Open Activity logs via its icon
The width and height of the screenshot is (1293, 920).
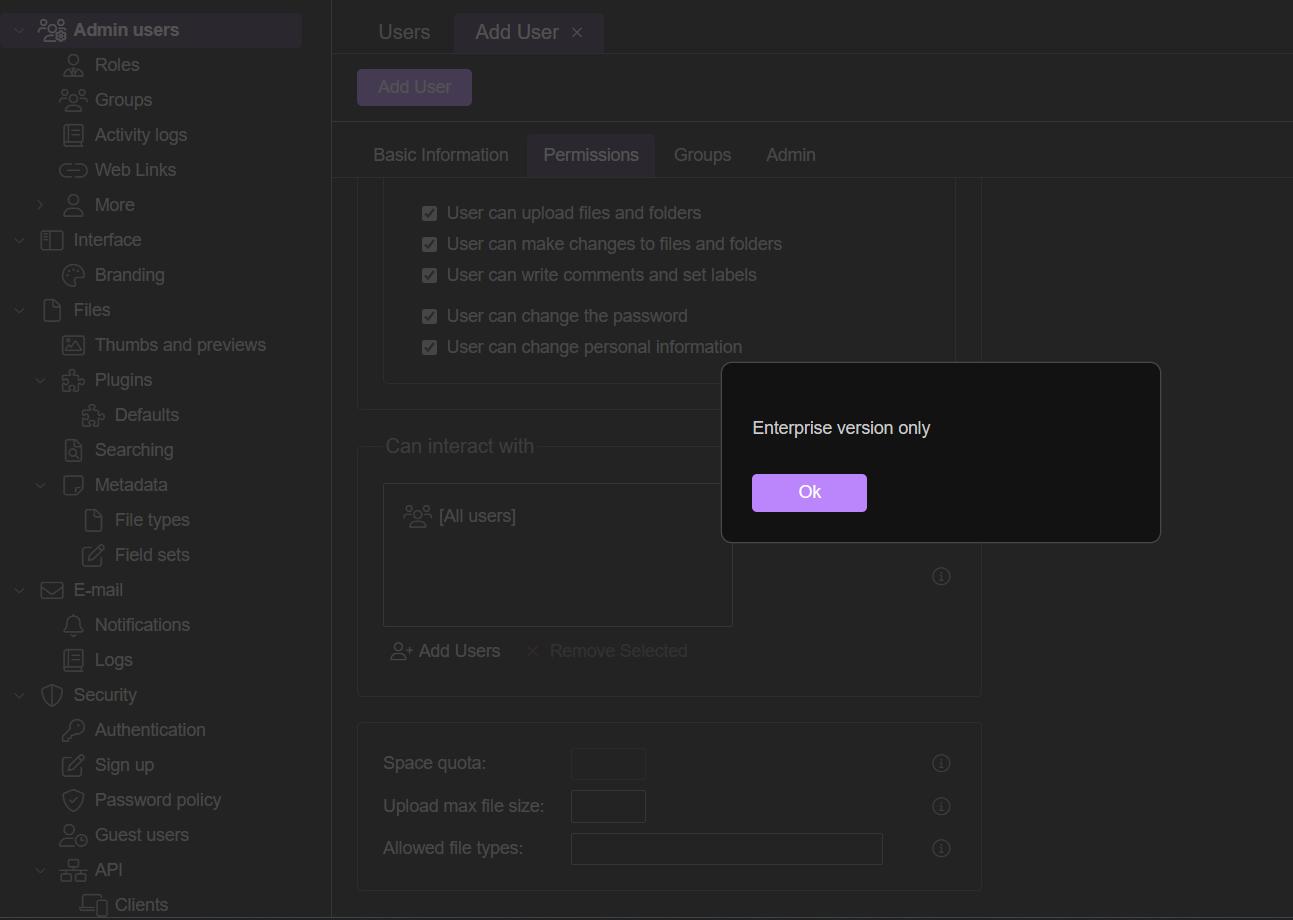(73, 135)
